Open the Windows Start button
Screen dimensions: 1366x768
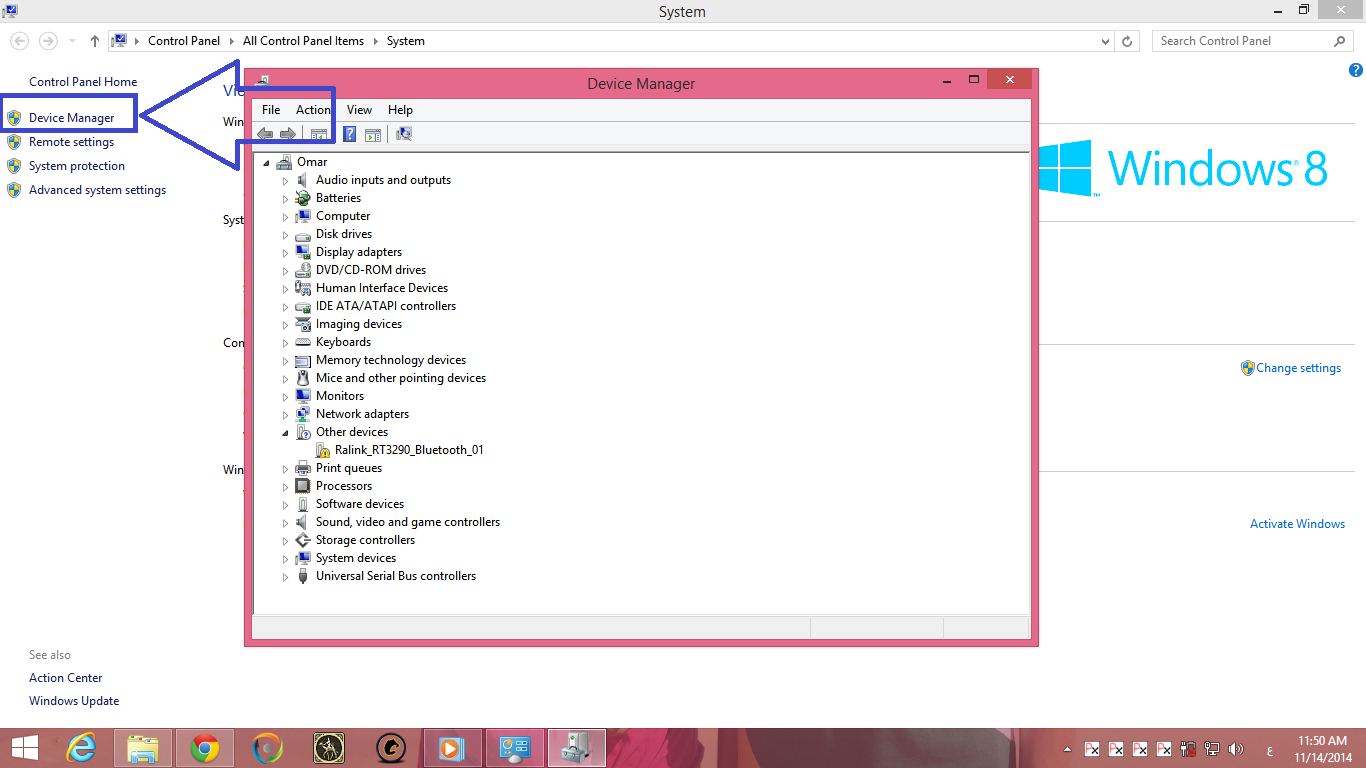[x=25, y=747]
